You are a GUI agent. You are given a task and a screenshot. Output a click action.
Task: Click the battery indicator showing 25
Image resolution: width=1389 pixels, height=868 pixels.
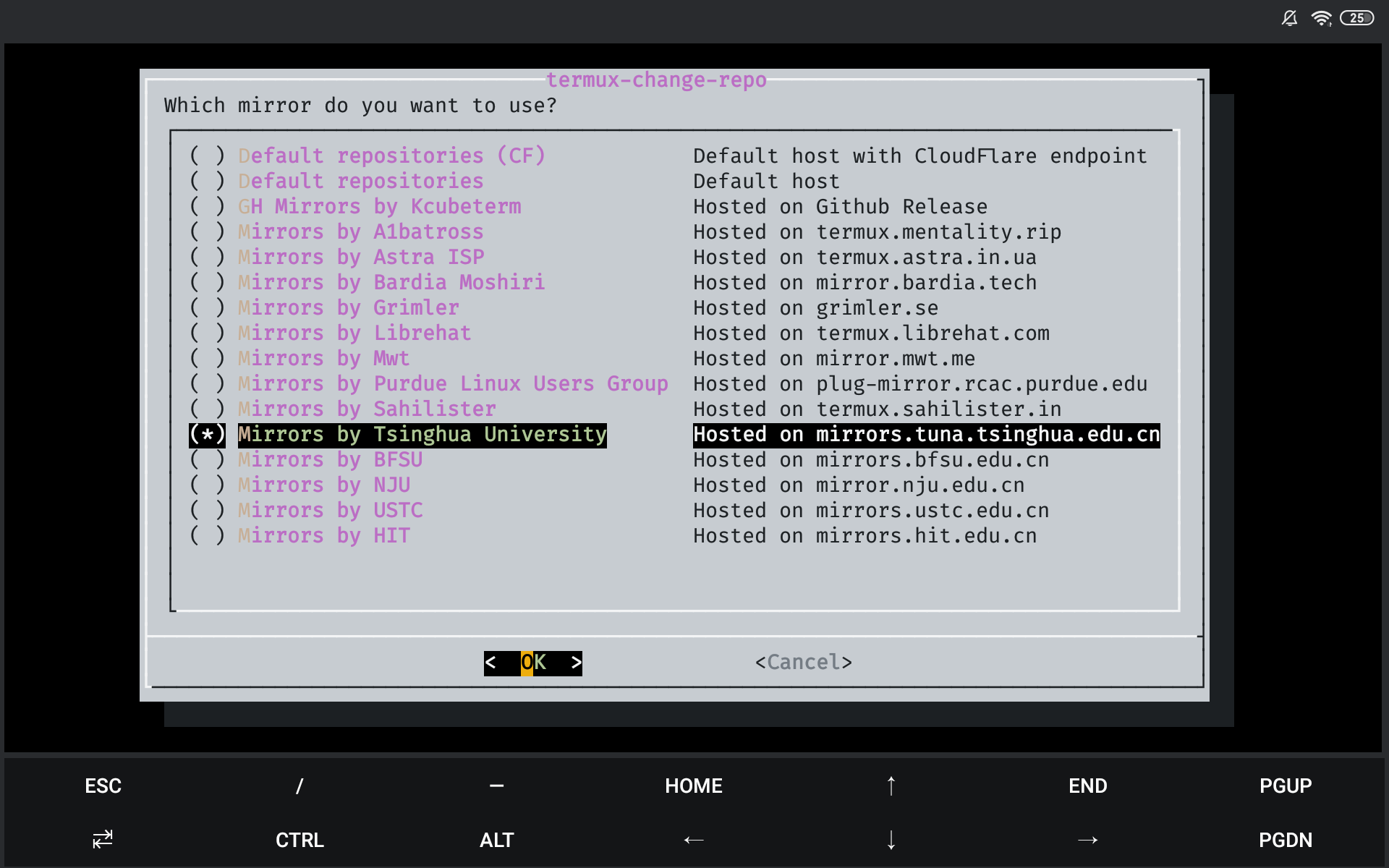(1359, 18)
